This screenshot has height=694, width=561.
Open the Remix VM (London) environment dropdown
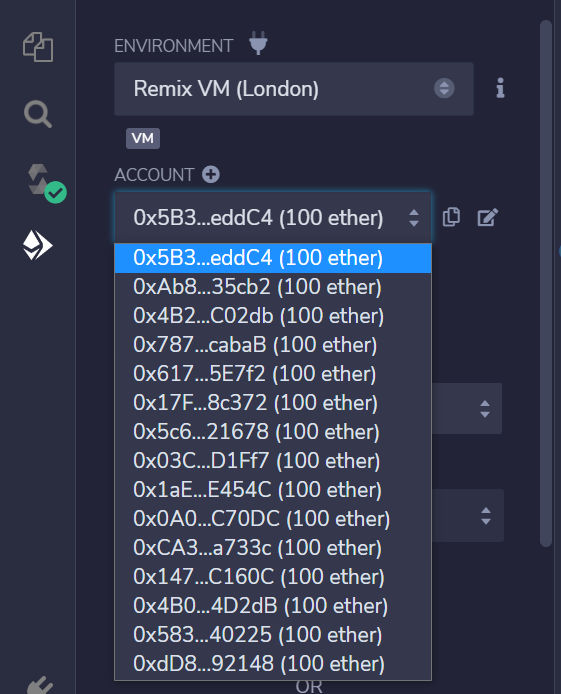pos(294,89)
